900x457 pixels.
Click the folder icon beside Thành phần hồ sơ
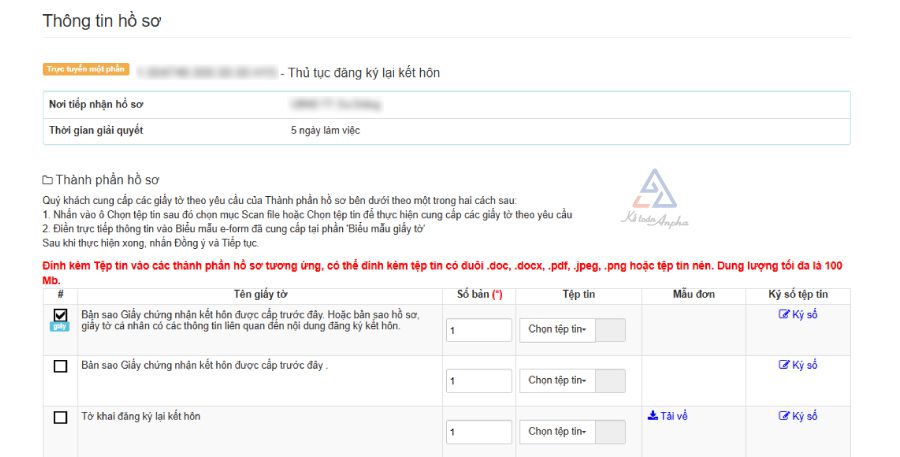click(47, 180)
